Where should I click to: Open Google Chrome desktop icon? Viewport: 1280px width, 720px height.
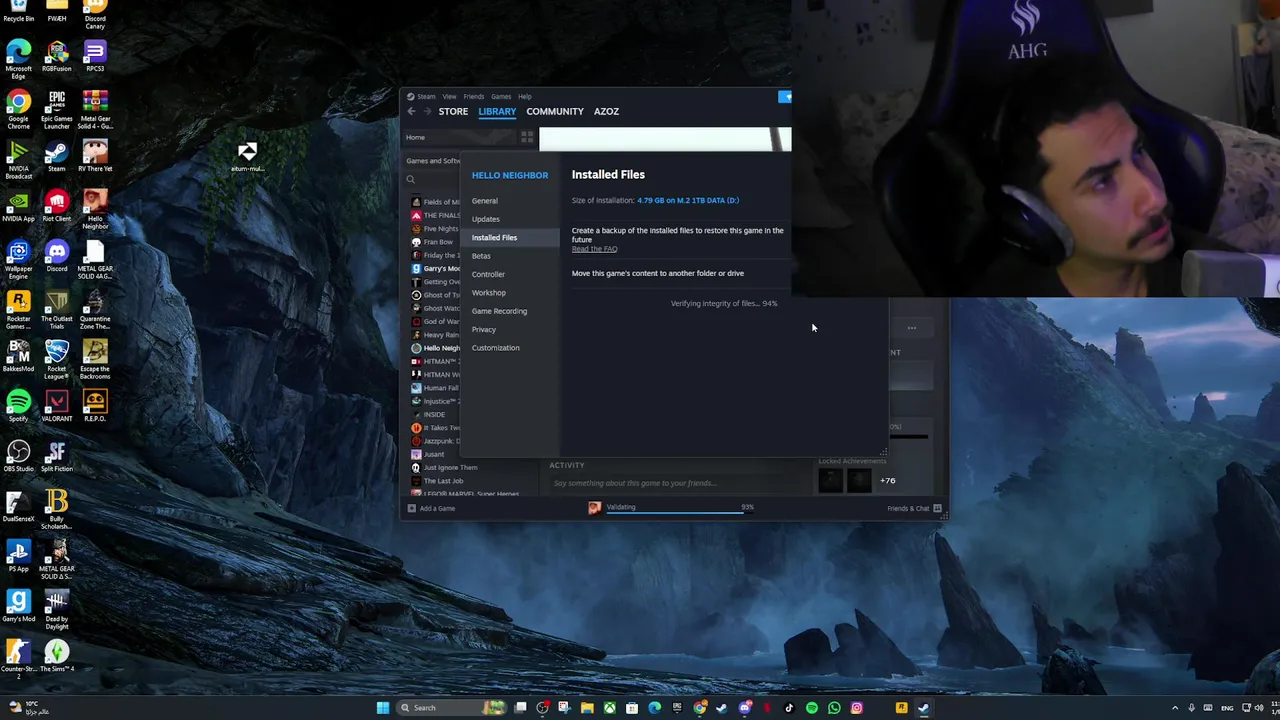[18, 110]
